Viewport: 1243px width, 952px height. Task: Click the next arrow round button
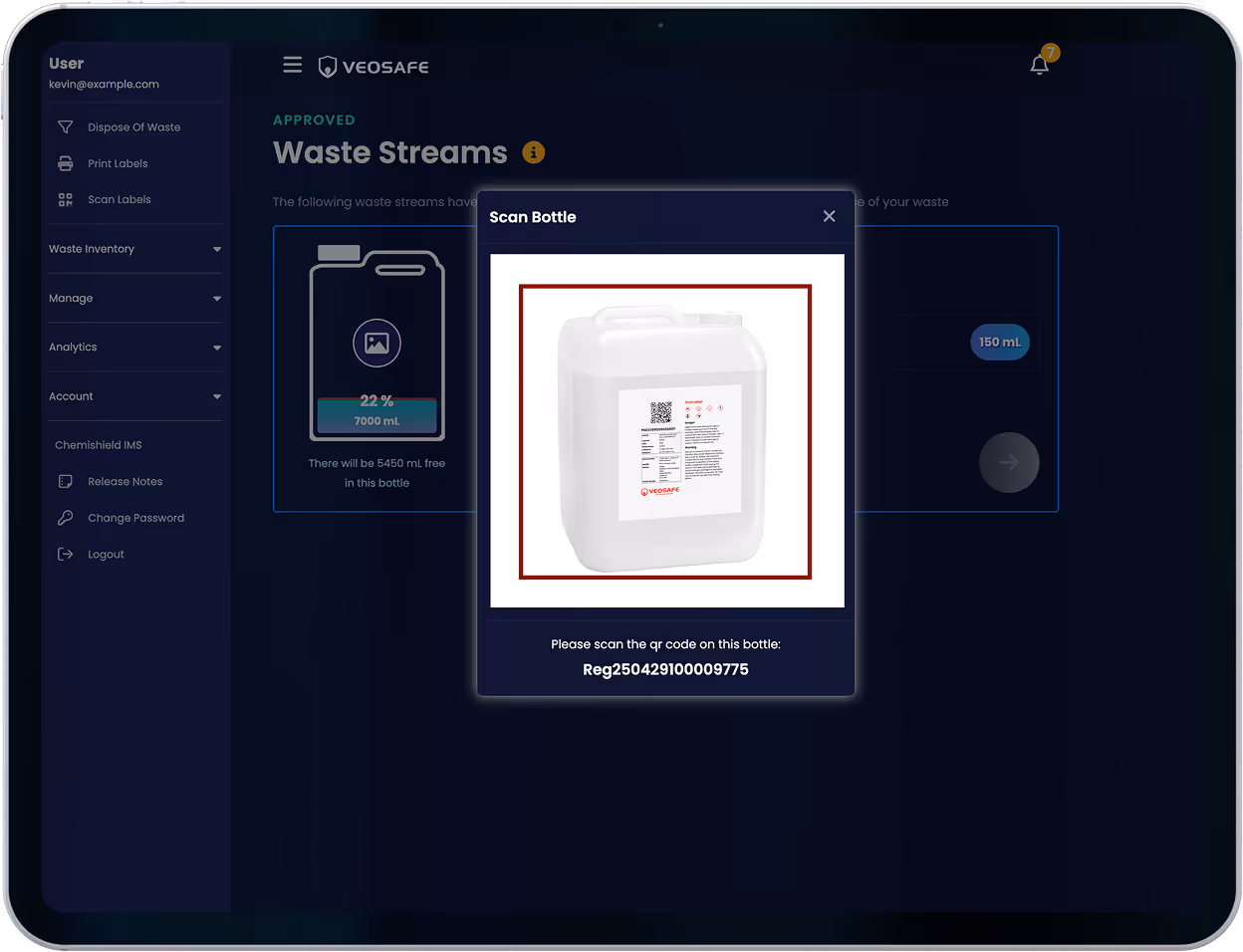click(1009, 462)
